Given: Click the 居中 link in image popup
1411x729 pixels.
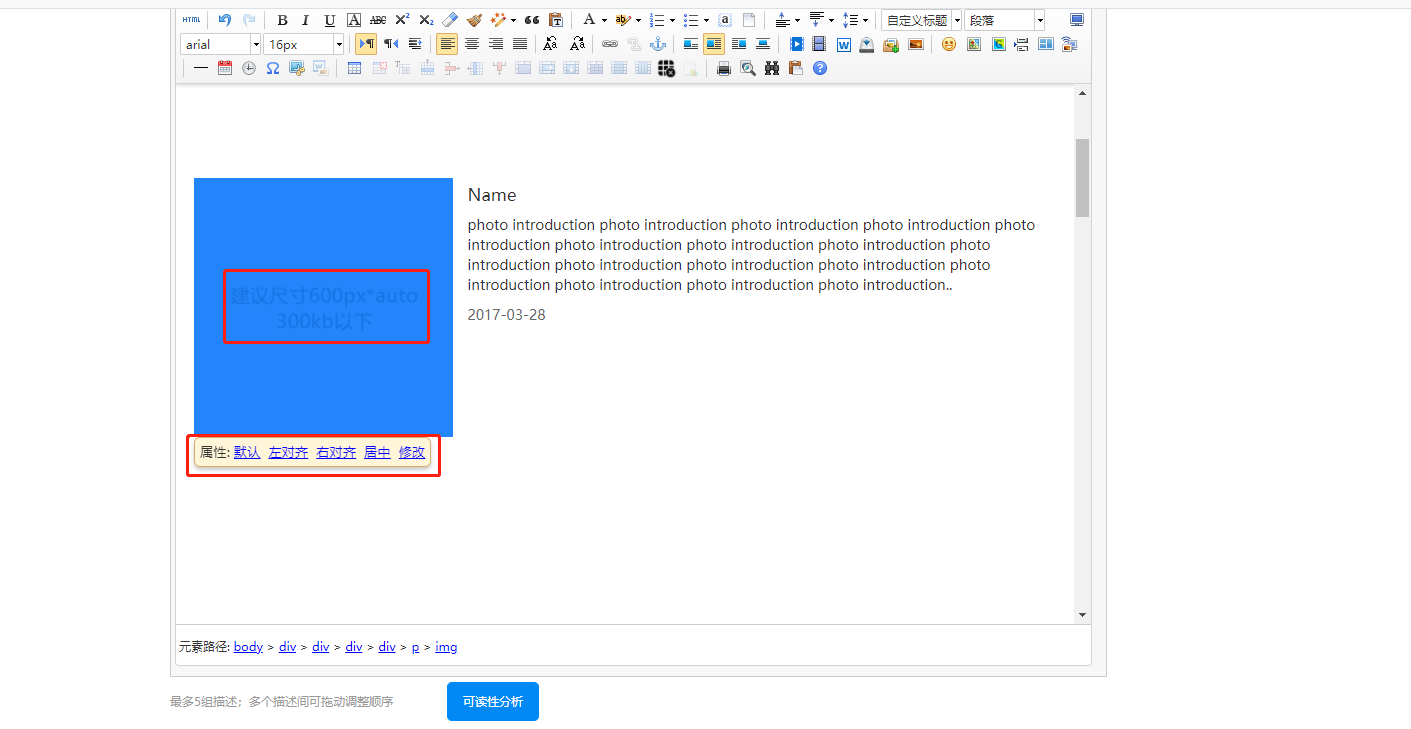Looking at the screenshot, I should [x=377, y=453].
